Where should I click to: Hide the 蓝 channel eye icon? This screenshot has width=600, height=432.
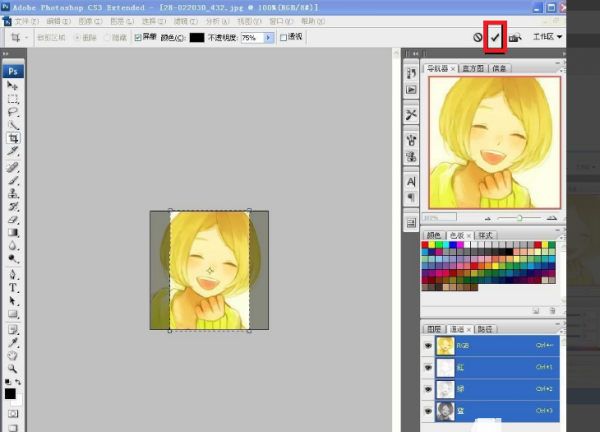point(428,411)
